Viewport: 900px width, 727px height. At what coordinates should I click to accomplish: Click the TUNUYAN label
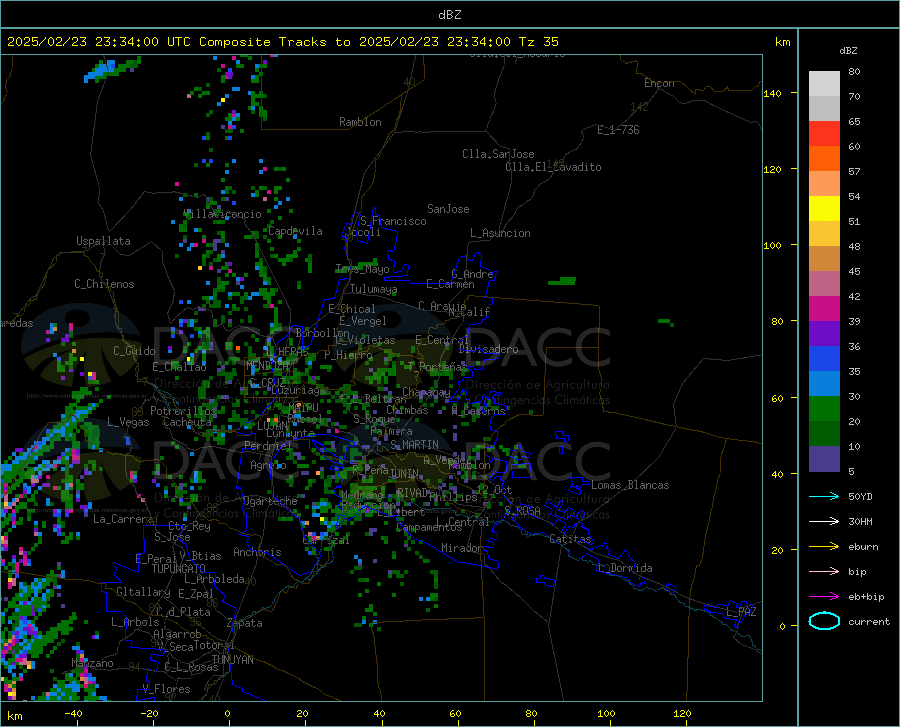tap(232, 659)
